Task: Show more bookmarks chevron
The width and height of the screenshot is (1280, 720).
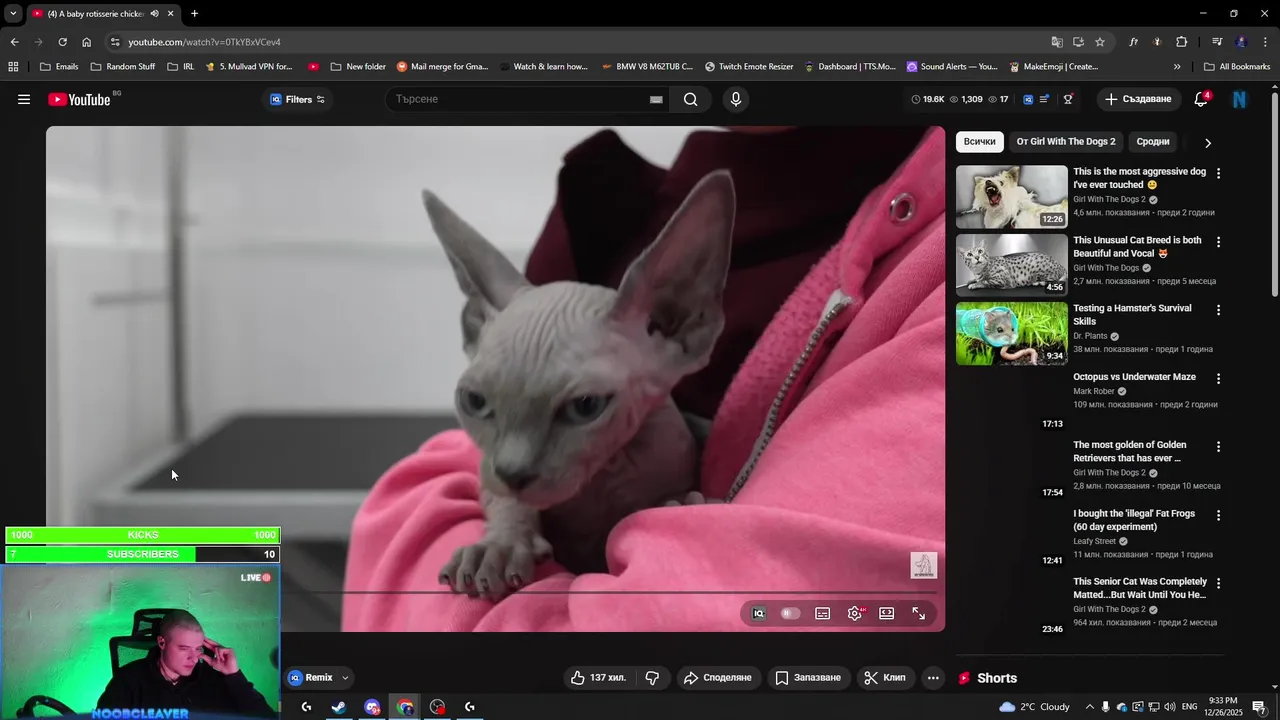Action: (x=1177, y=67)
